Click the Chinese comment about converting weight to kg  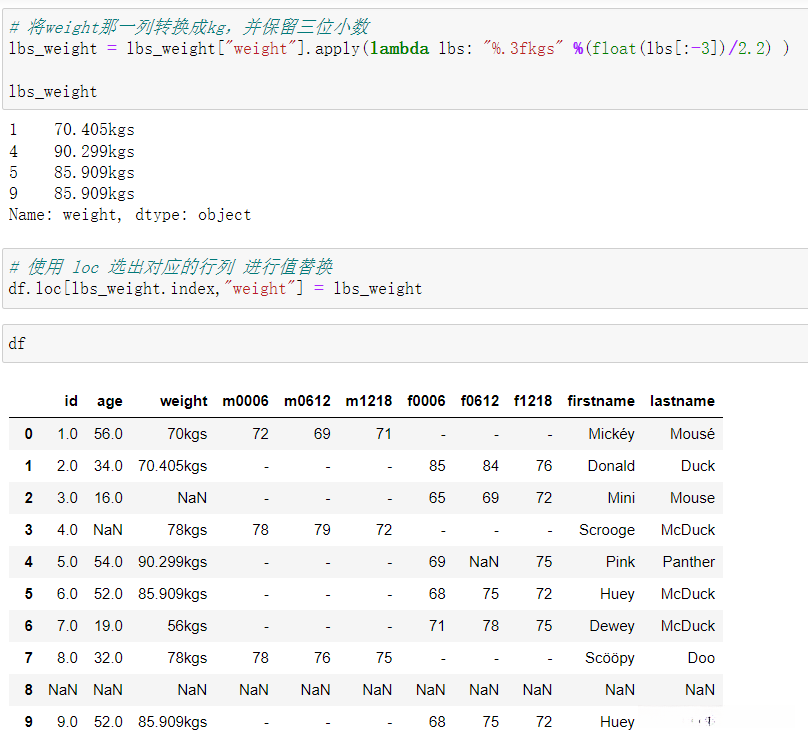pos(188,27)
